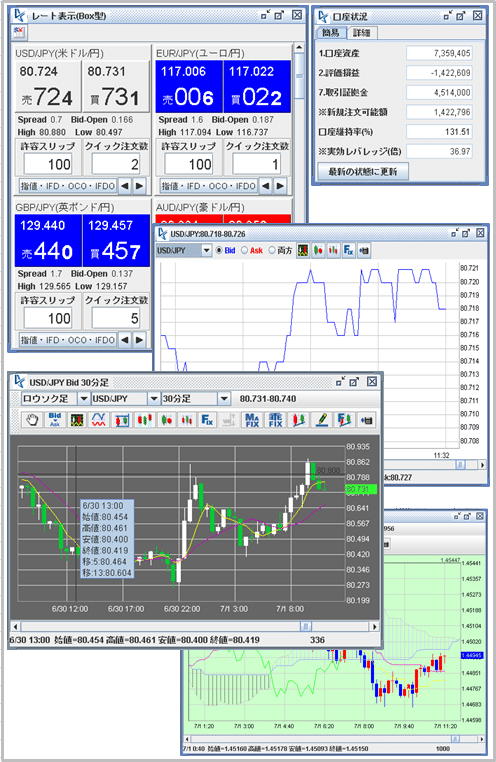The width and height of the screenshot is (496, 762).
Task: Click the USD/JPY クイック注文数 field showing 2
Action: pyautogui.click(x=116, y=164)
